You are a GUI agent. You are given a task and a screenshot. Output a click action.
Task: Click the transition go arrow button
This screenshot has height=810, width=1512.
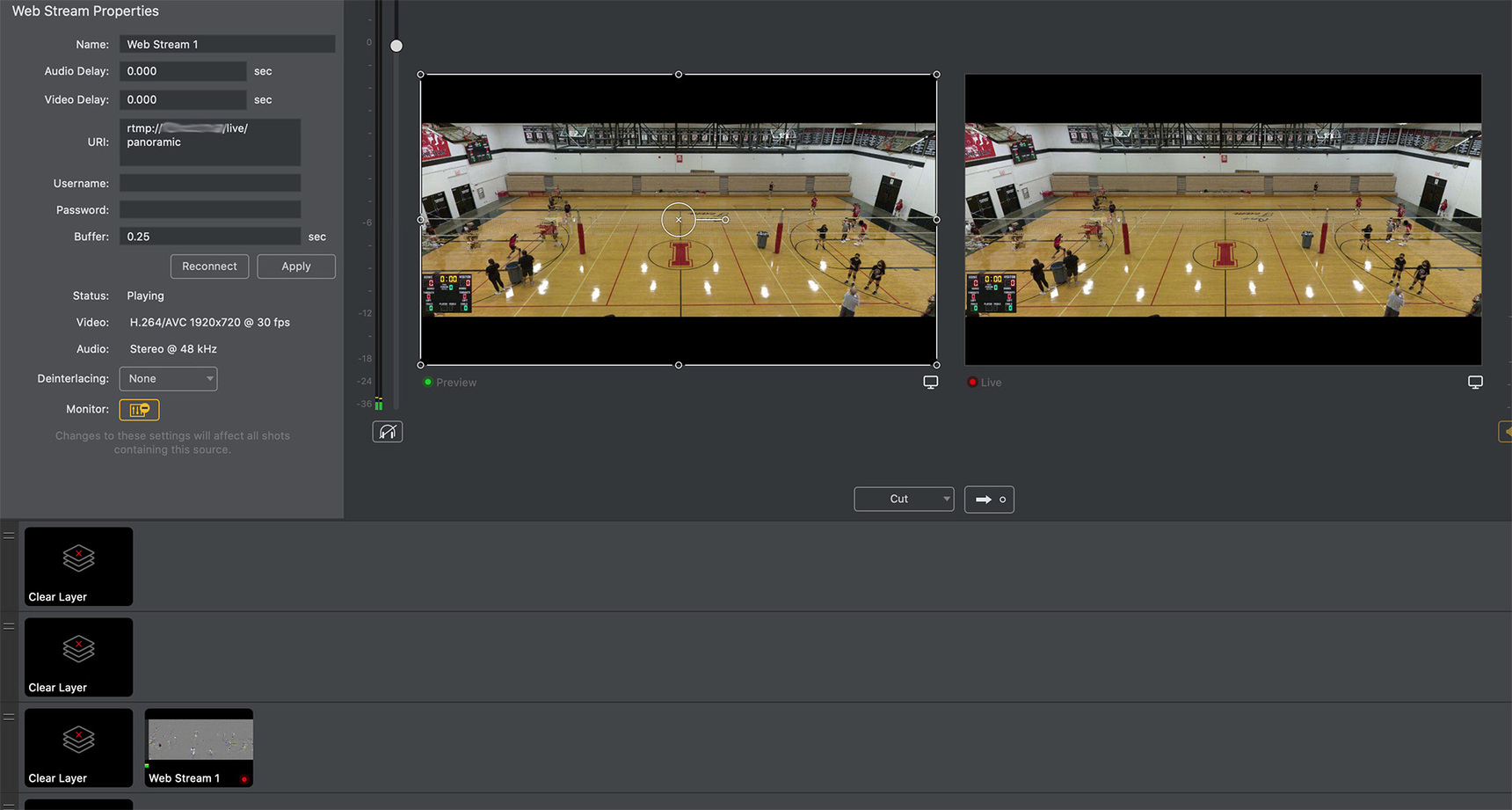pos(989,500)
